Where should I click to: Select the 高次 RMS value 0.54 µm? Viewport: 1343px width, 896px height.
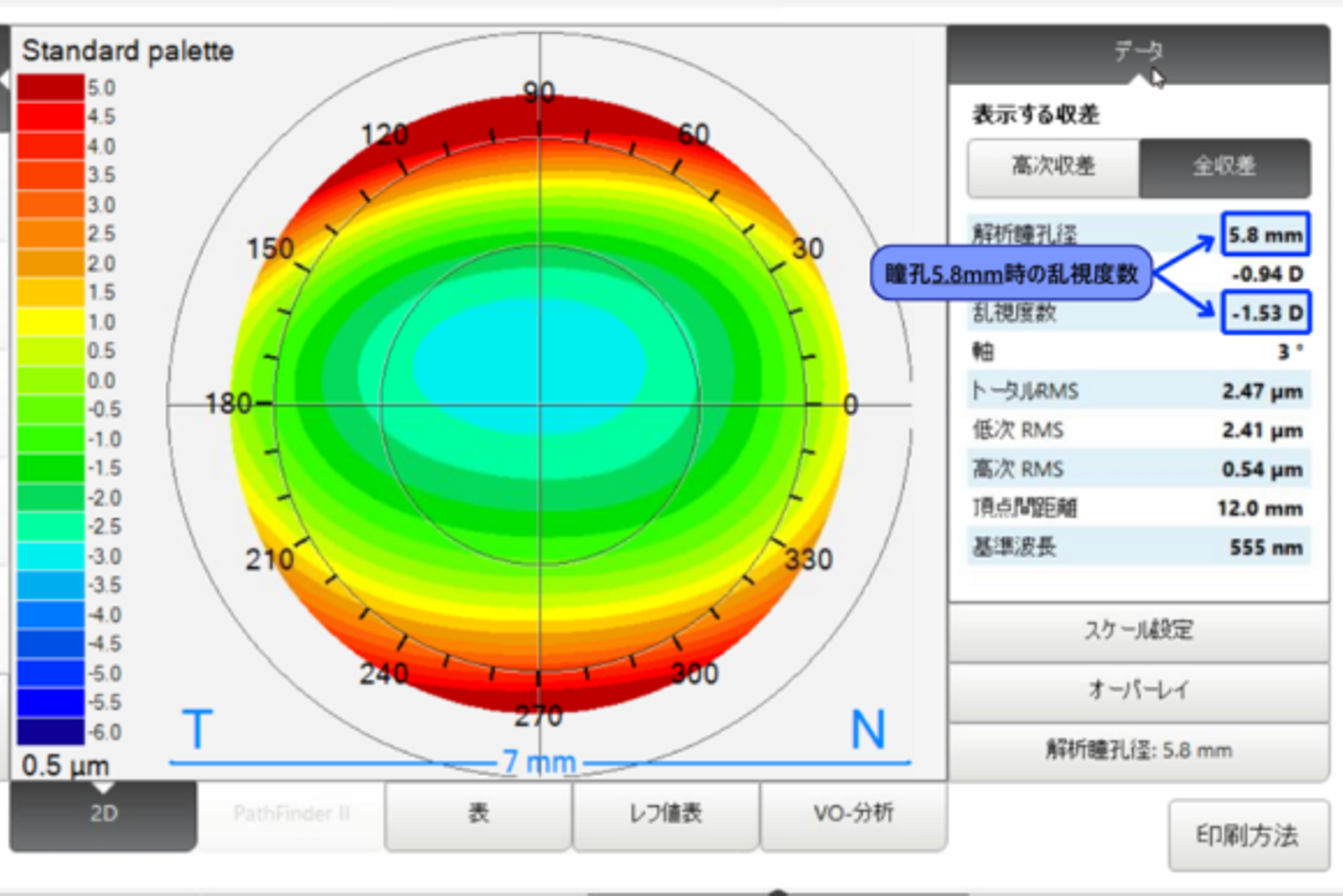click(x=1263, y=470)
